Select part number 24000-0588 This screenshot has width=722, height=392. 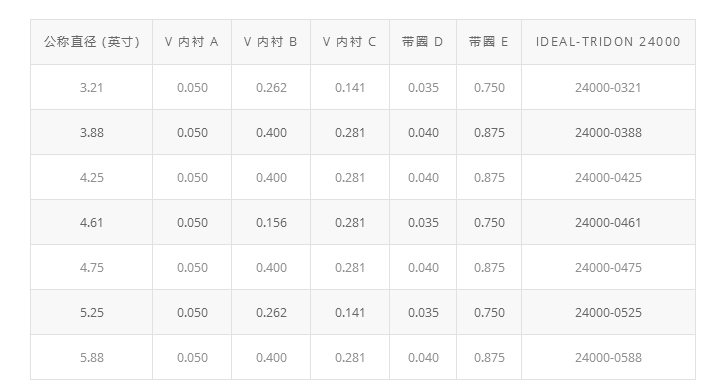(608, 357)
